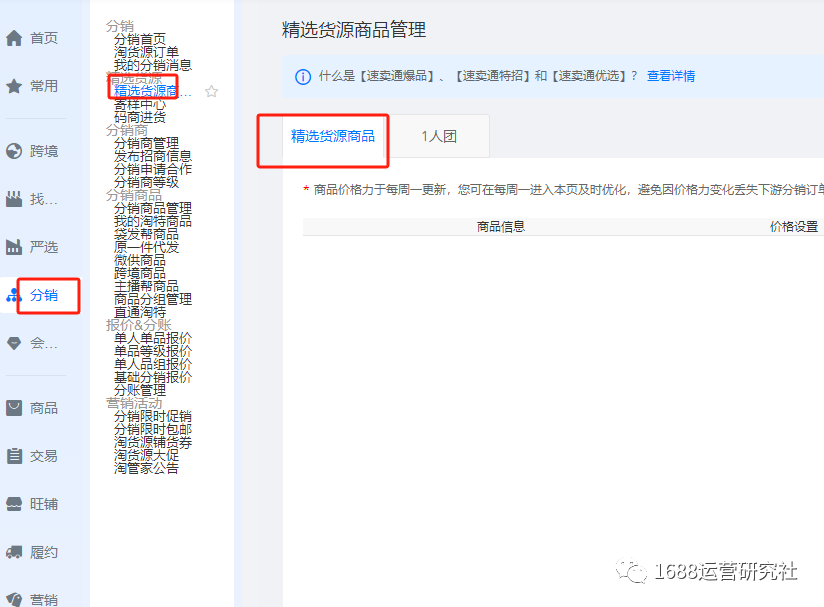Click the bag icon beside 商品
This screenshot has width=824, height=607.
click(14, 408)
